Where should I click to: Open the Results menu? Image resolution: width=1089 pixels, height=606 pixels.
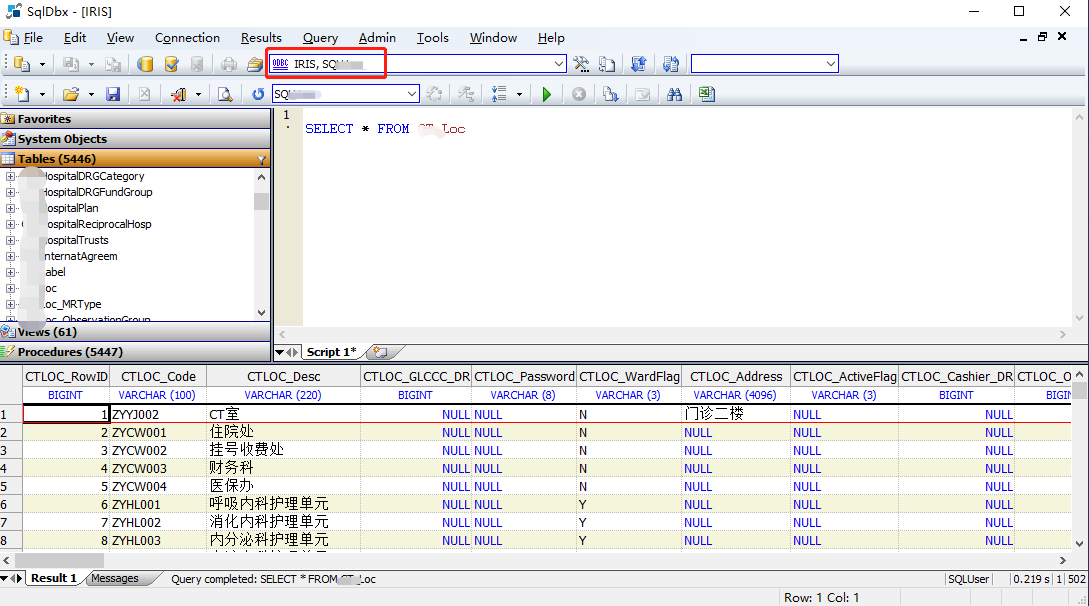point(261,37)
